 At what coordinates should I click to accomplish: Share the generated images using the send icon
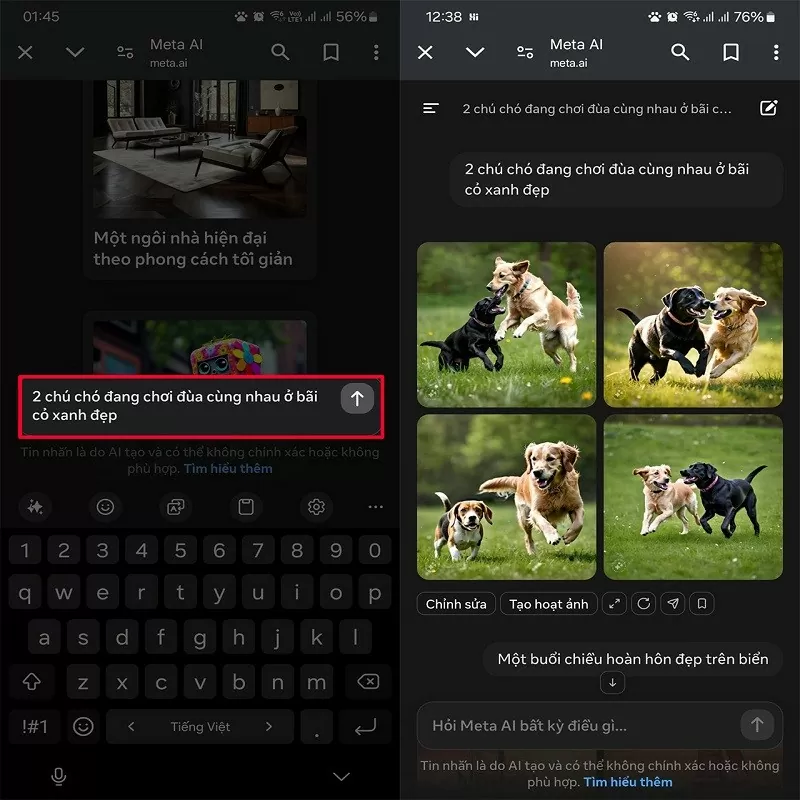click(672, 604)
